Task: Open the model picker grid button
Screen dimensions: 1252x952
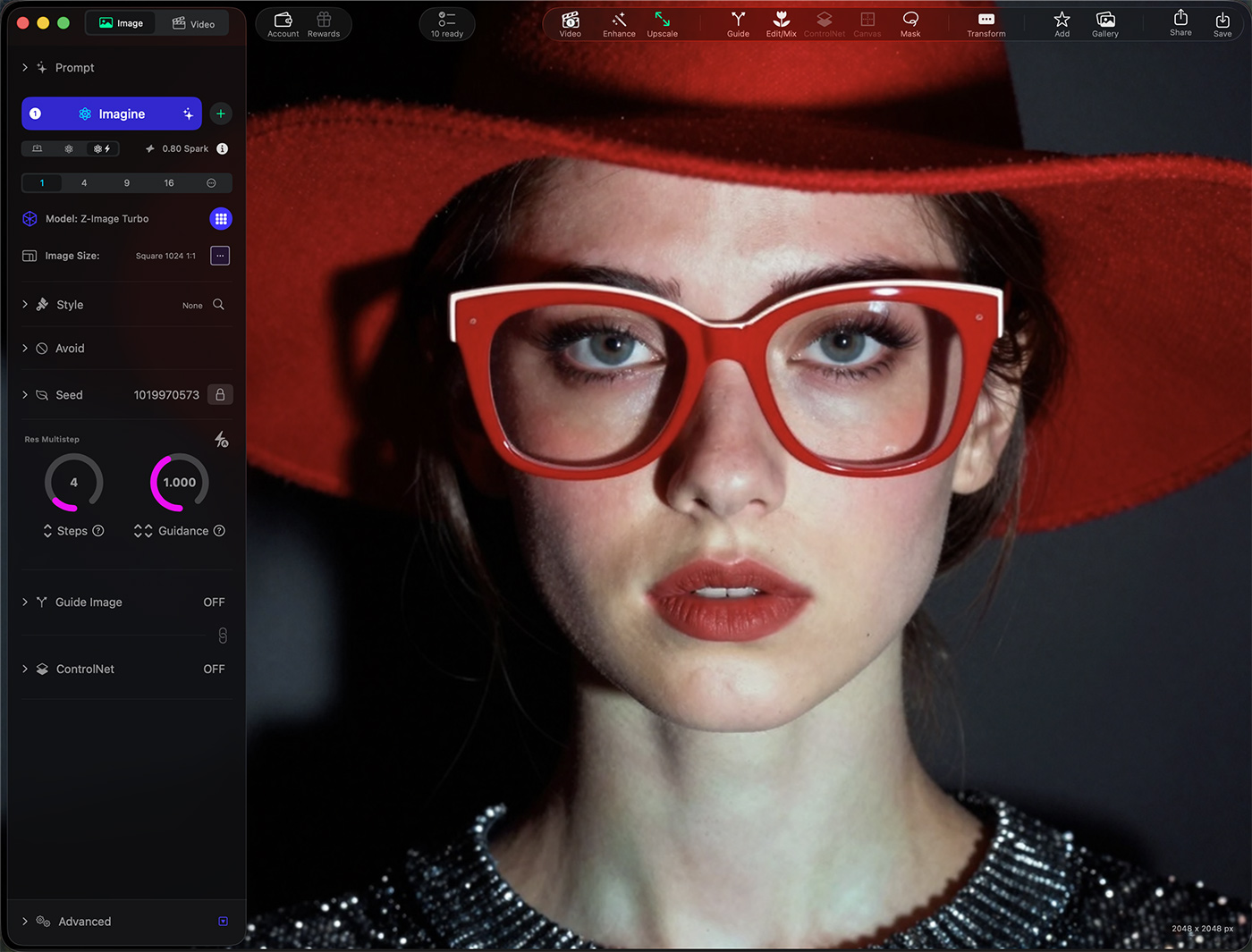Action: tap(221, 219)
